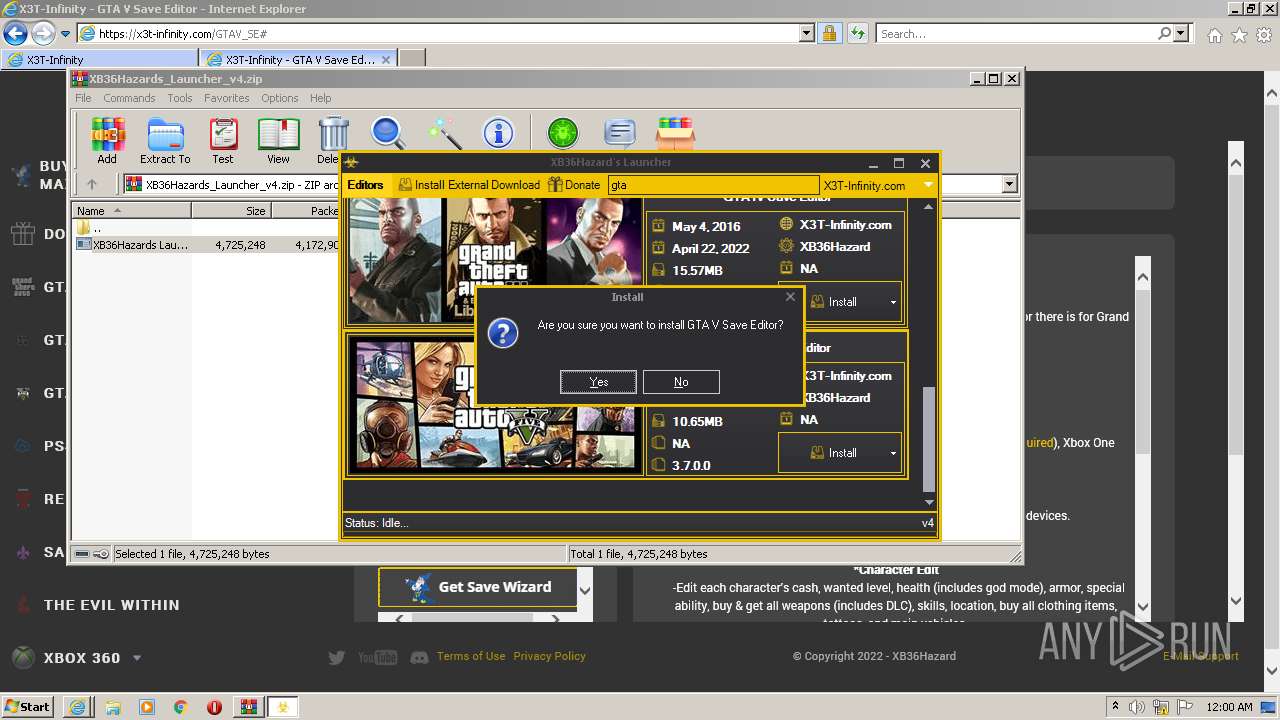This screenshot has width=1280, height=720.
Task: Click the Find magnifier icon in WinRAR
Action: point(388,133)
